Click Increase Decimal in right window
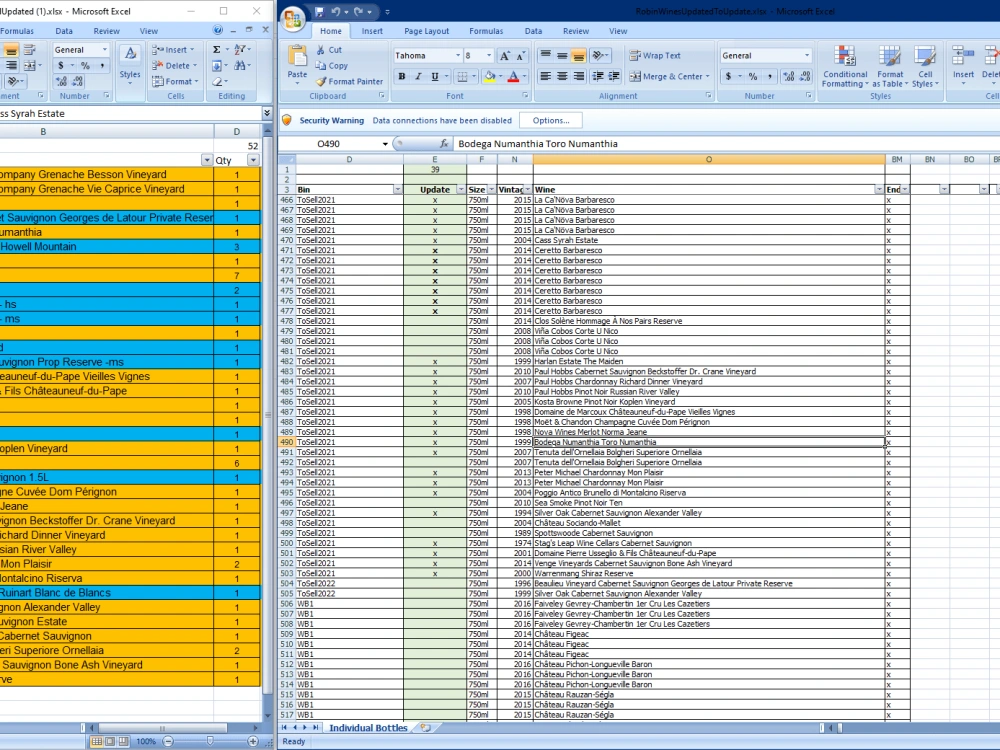 [789, 77]
